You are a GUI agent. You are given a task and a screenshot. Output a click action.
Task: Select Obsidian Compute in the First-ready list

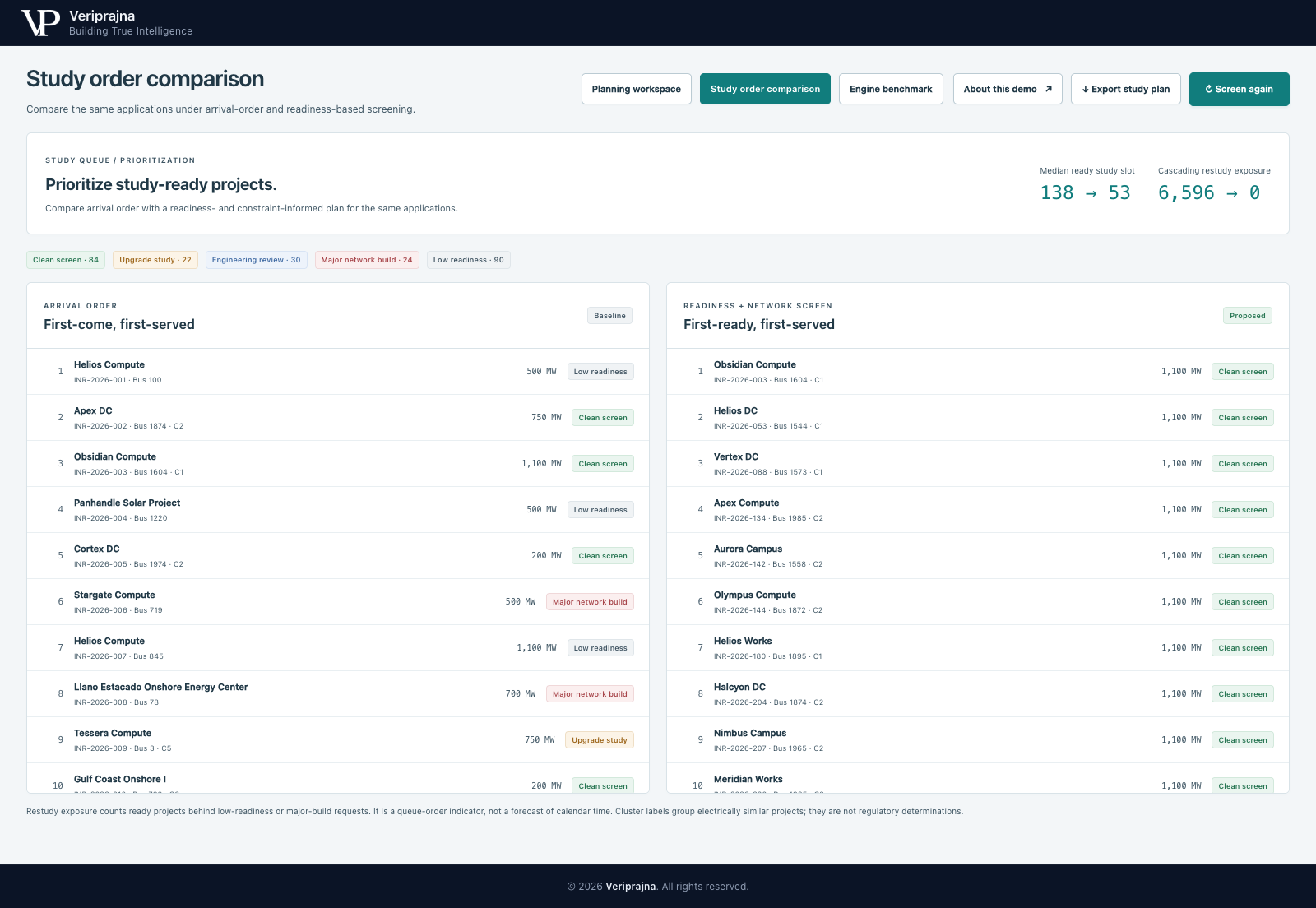coord(978,372)
